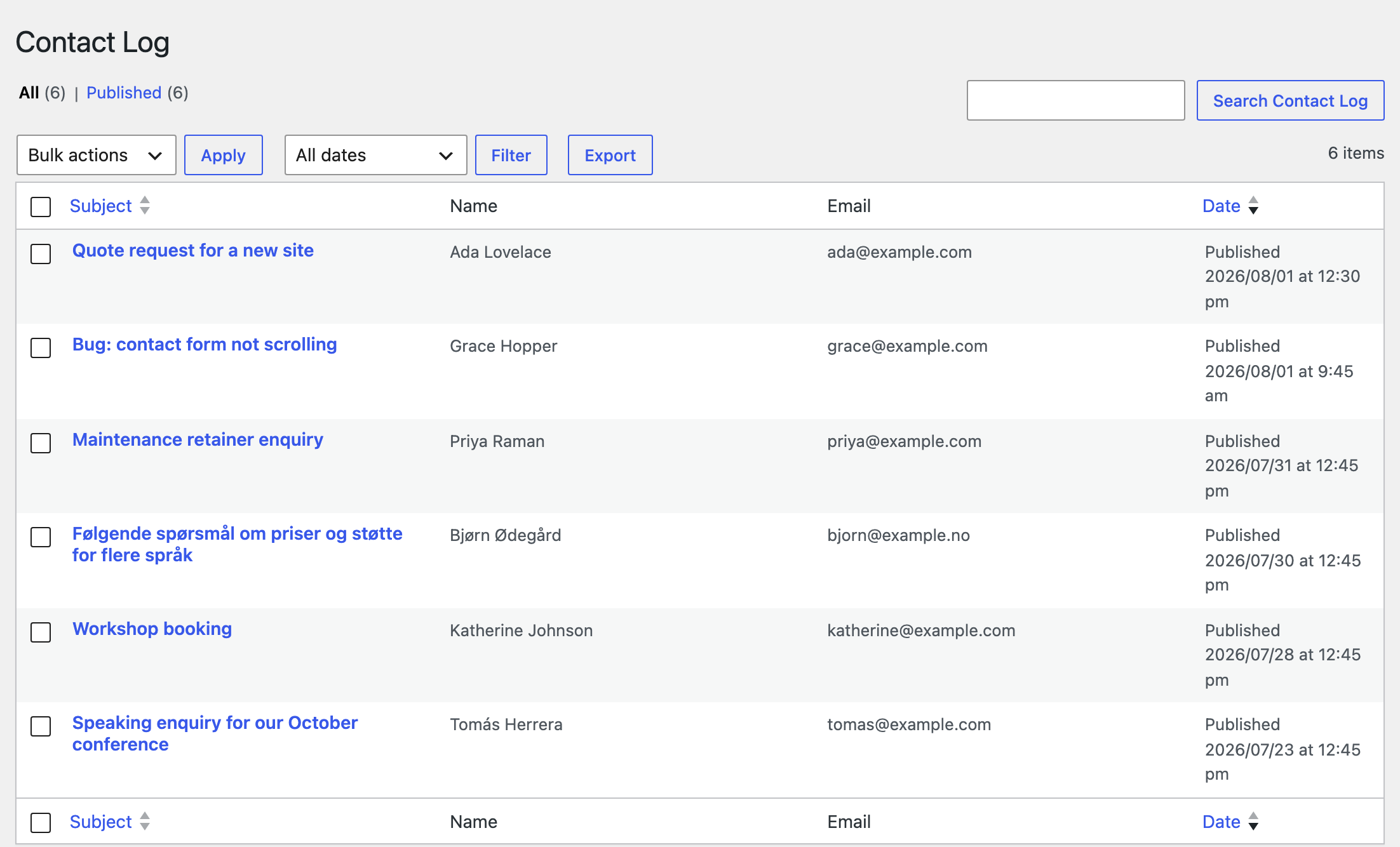
Task: Open Quote request for a new site entry
Action: point(193,250)
